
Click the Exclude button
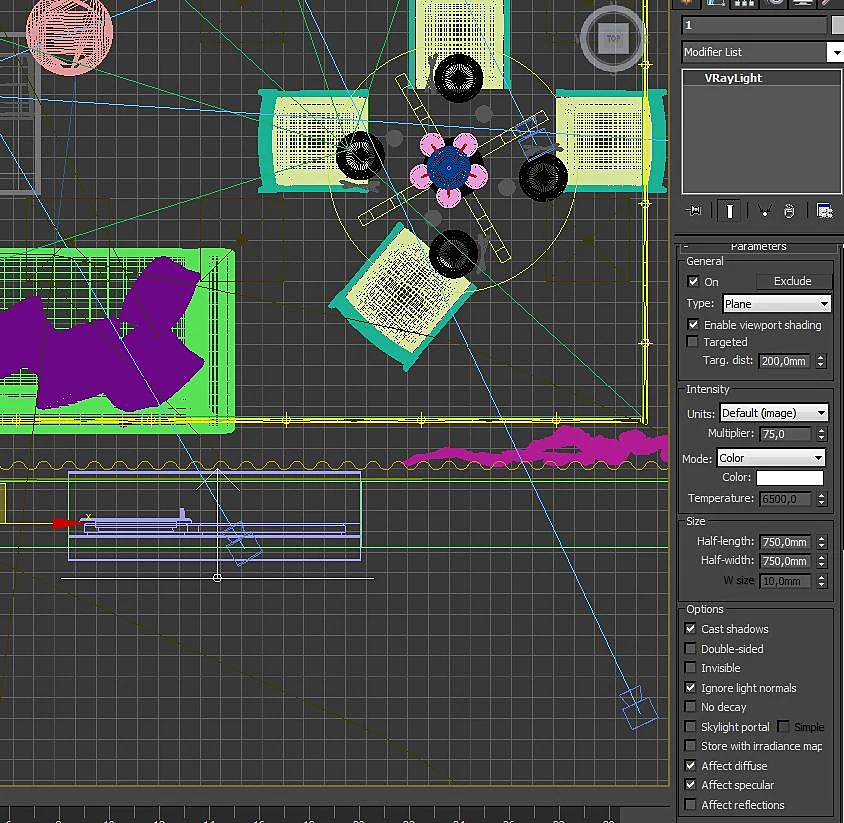coord(792,281)
